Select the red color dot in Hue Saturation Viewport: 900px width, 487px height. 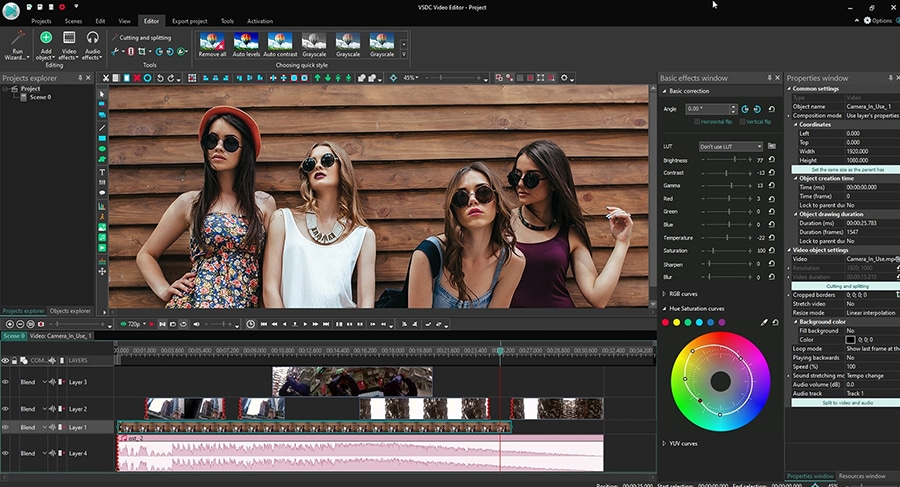pos(666,323)
